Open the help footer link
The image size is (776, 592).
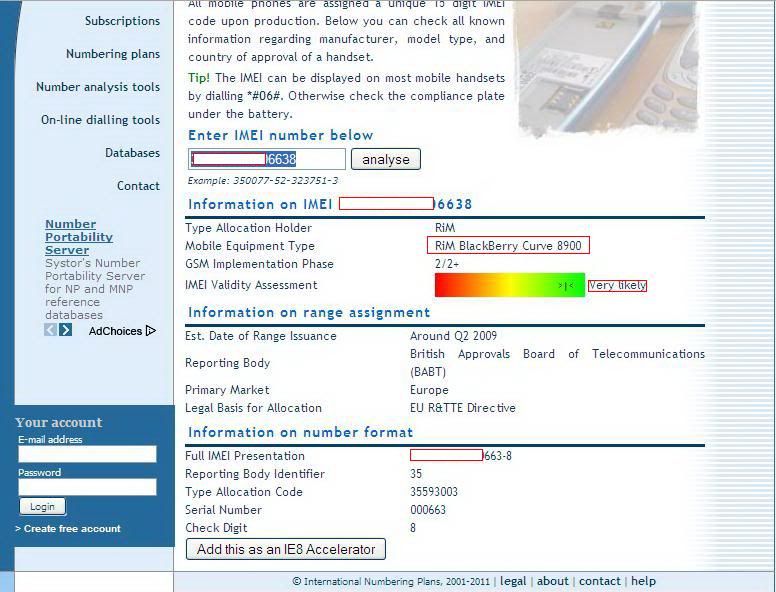coord(643,581)
